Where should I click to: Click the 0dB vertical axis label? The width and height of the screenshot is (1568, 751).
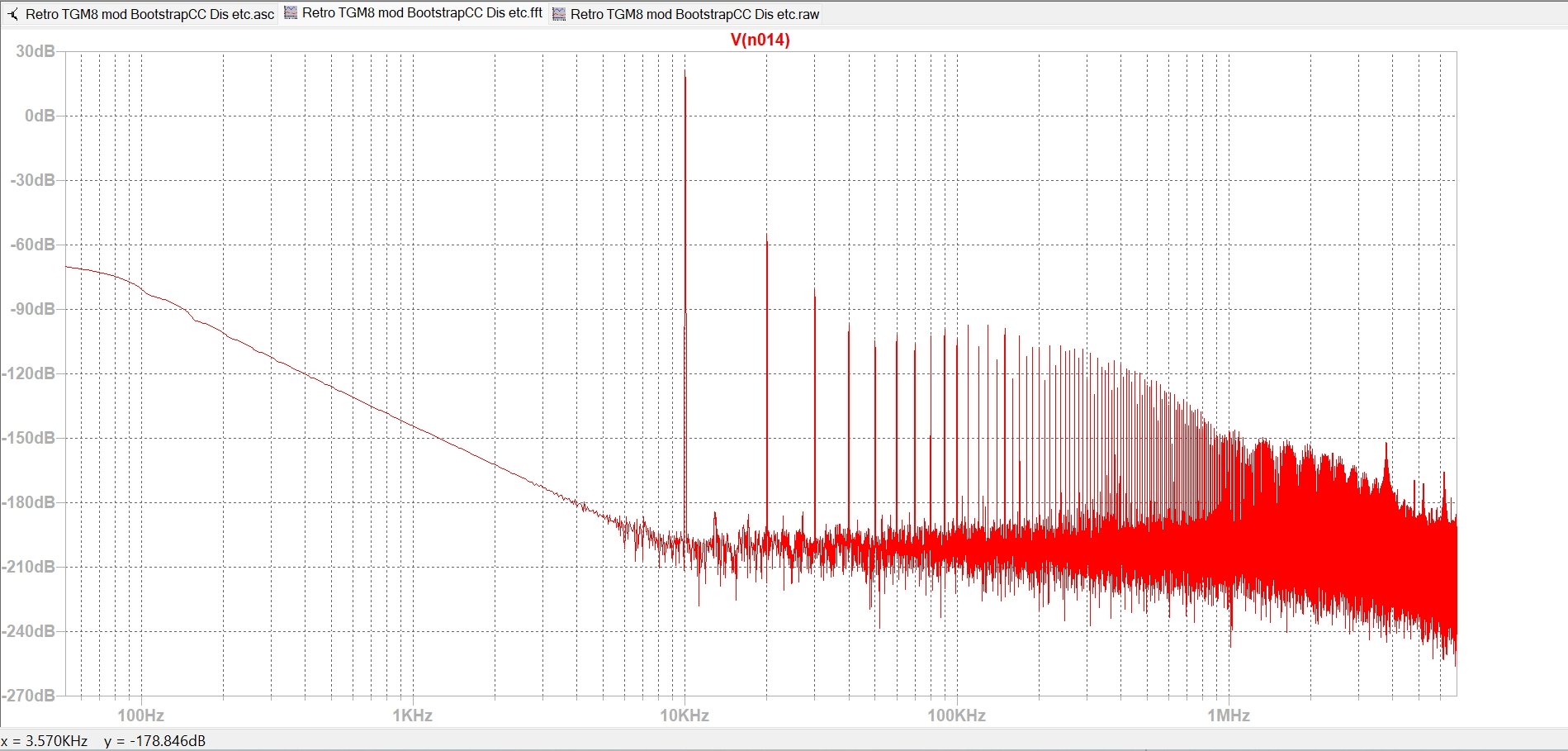(40, 116)
